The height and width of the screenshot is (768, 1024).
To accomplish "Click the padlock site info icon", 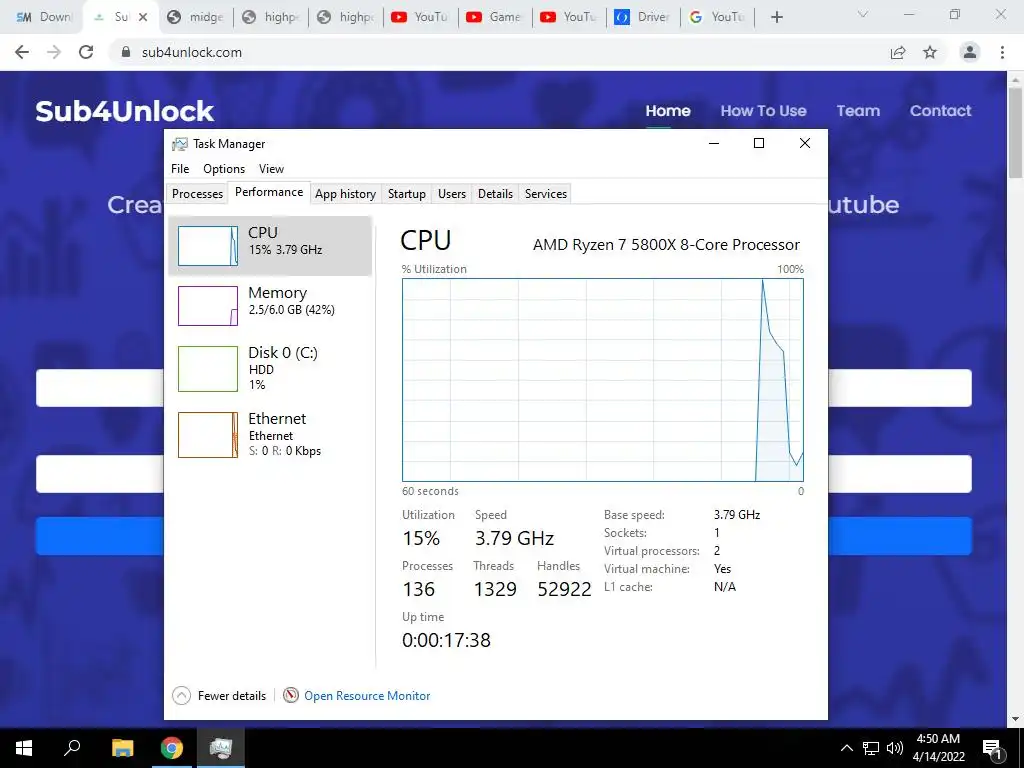I will [126, 52].
